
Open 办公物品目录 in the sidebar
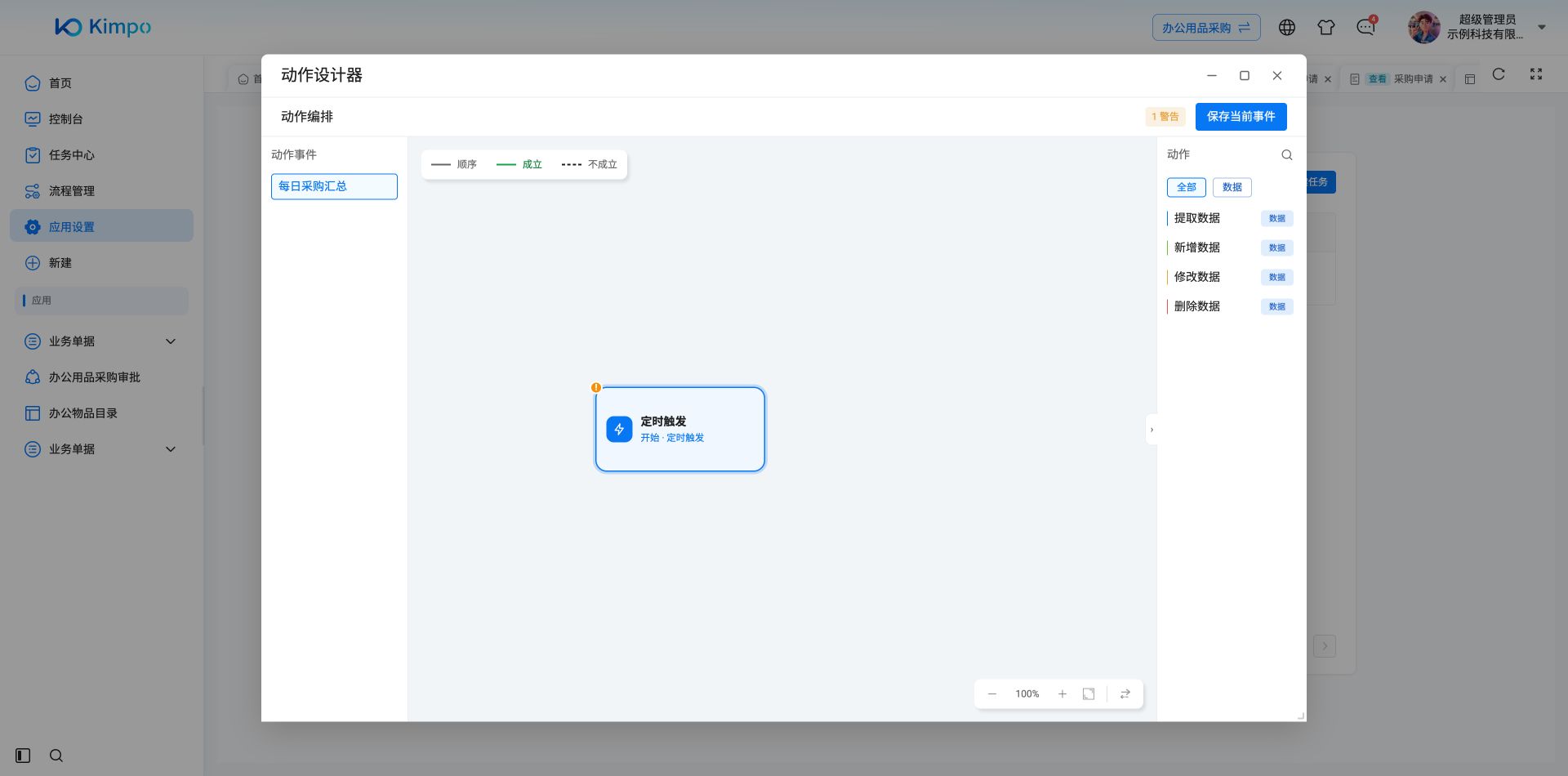click(x=101, y=413)
